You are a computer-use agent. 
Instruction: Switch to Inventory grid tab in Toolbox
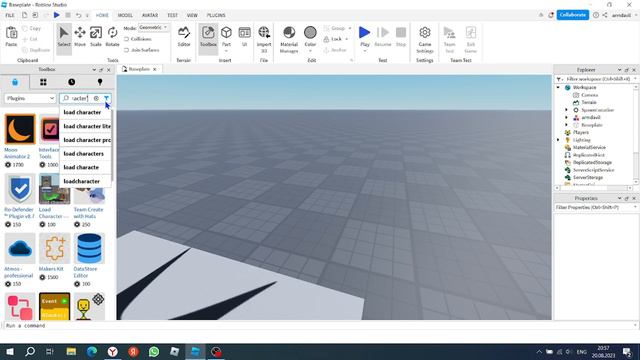[x=43, y=82]
